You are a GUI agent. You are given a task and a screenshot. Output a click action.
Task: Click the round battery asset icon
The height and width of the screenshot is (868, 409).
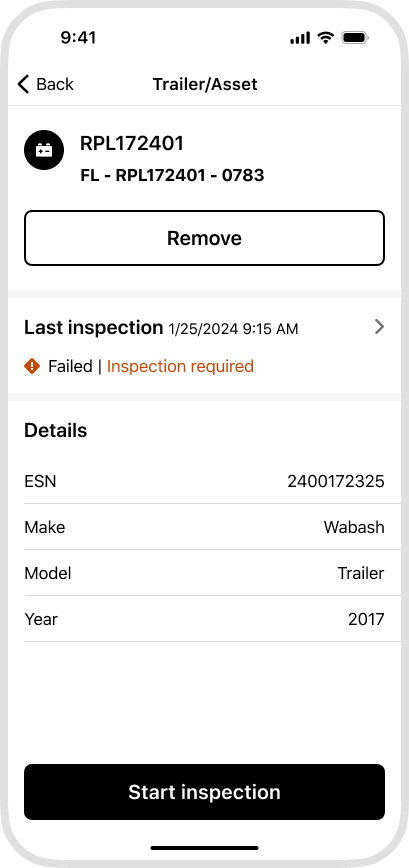click(x=44, y=149)
